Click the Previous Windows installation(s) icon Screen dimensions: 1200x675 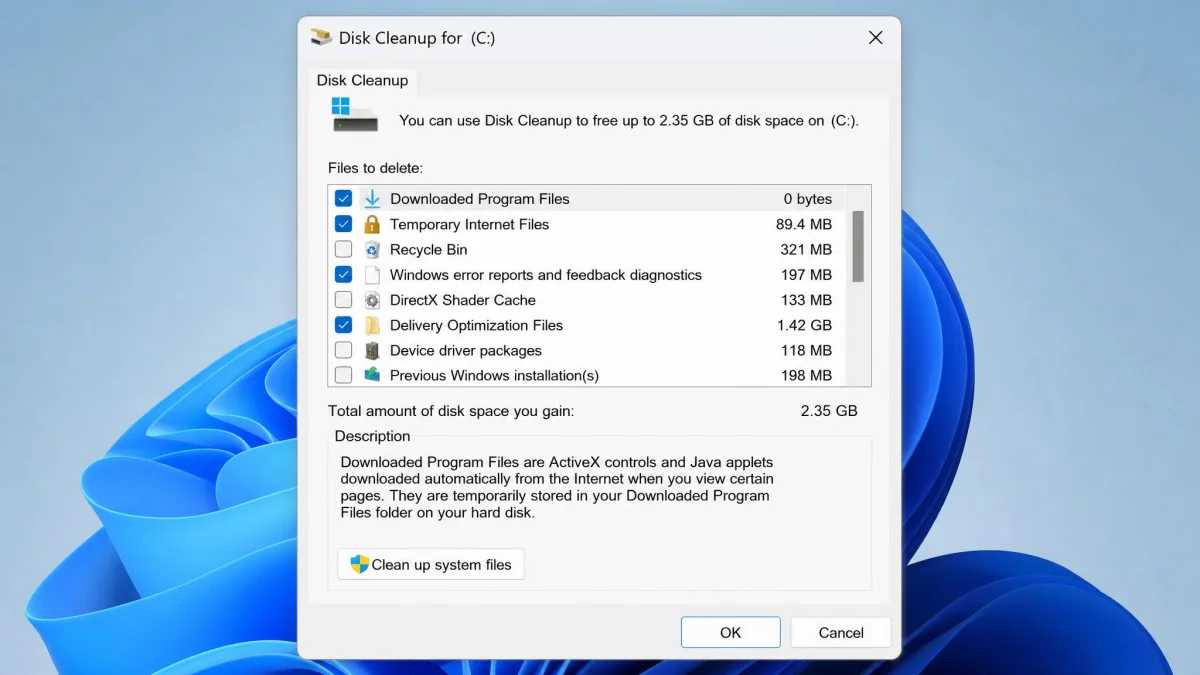pos(372,375)
